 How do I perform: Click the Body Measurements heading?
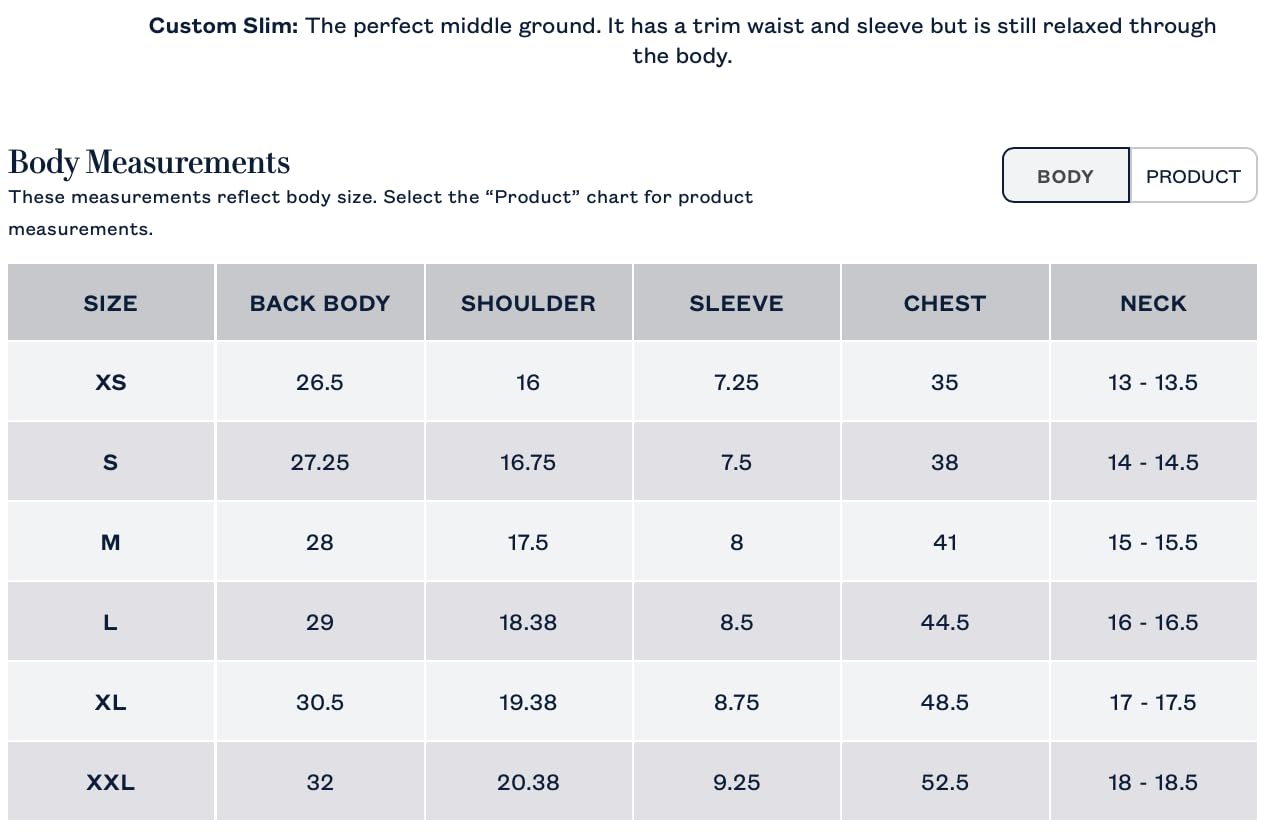pyautogui.click(x=149, y=162)
